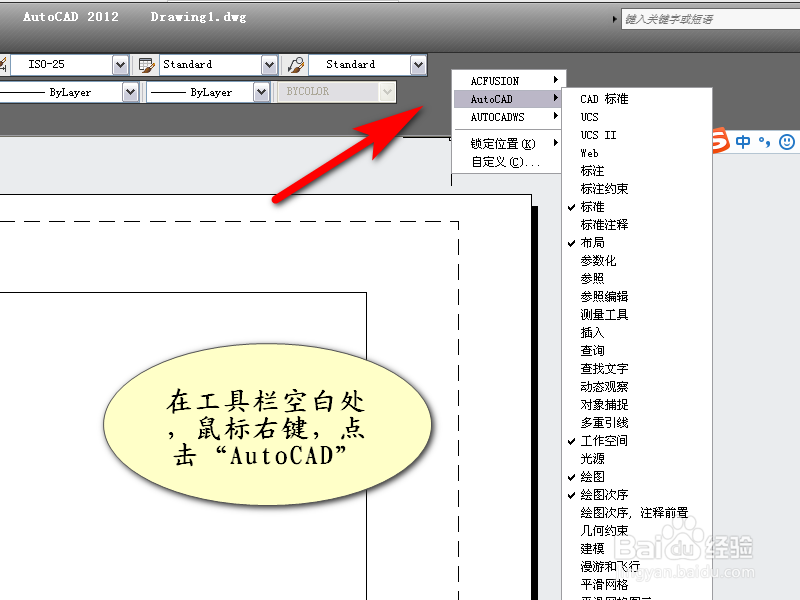This screenshot has height=600, width=800.
Task: Click the table style icon
Action: (x=146, y=65)
